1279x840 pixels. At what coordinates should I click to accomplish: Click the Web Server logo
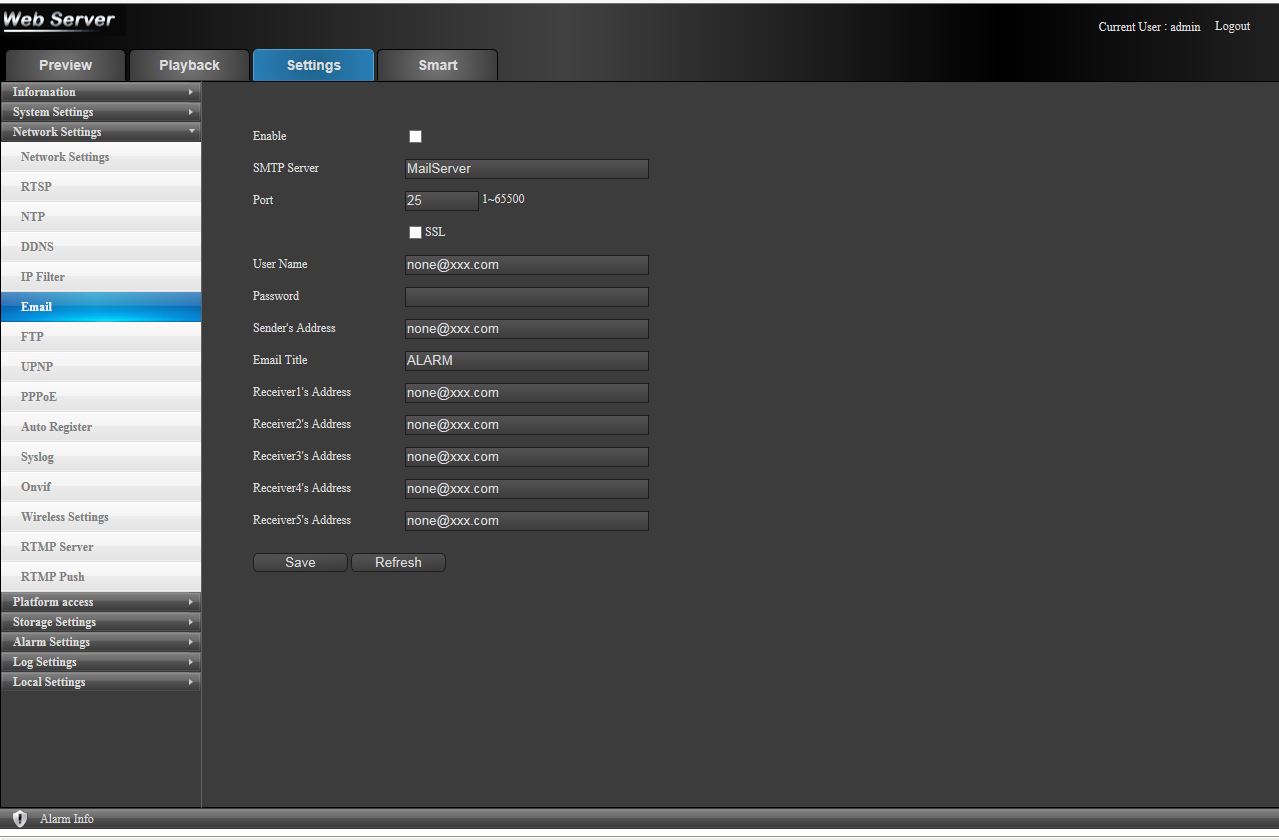[59, 20]
